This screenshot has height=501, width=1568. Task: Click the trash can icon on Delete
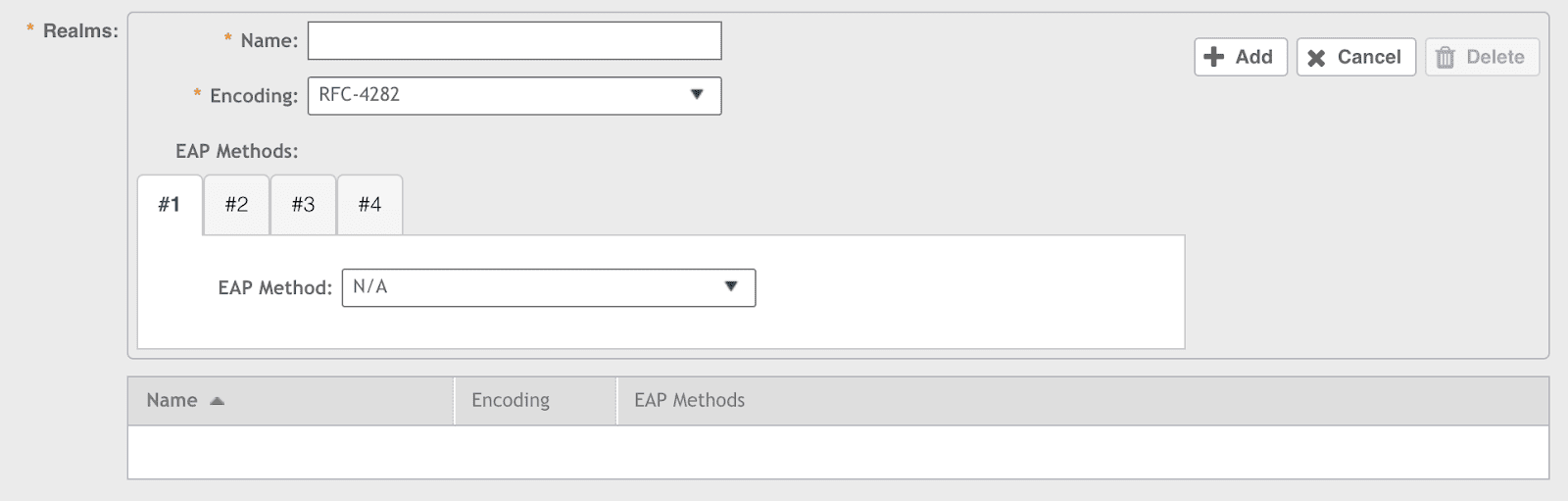tap(1445, 58)
